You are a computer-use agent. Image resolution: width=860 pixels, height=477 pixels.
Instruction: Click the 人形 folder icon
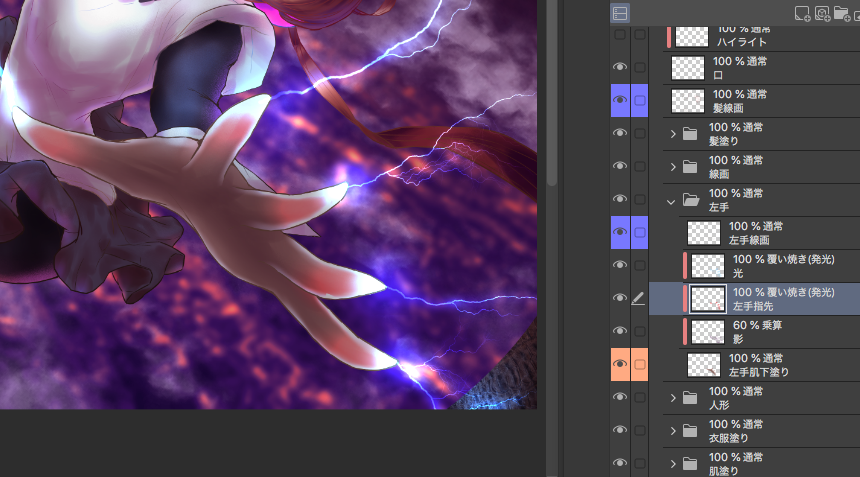pos(690,398)
